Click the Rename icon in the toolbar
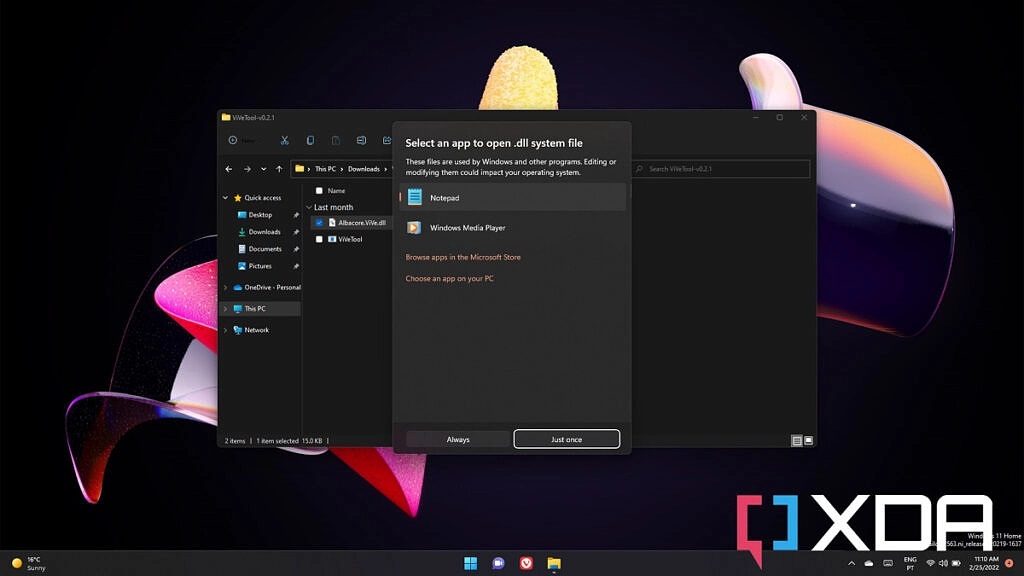The width and height of the screenshot is (1024, 576). pos(361,140)
